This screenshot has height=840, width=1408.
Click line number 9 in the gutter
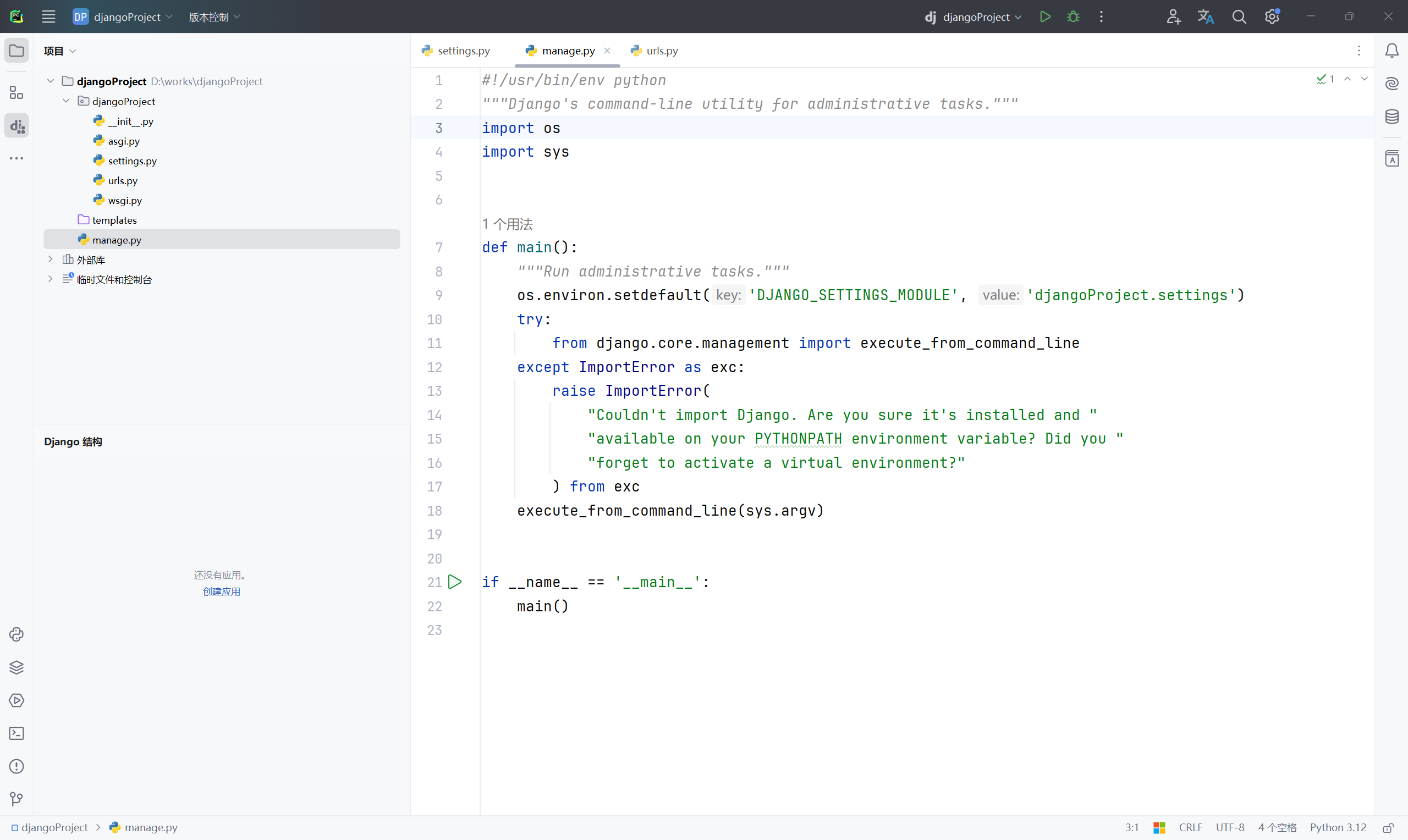(x=439, y=295)
